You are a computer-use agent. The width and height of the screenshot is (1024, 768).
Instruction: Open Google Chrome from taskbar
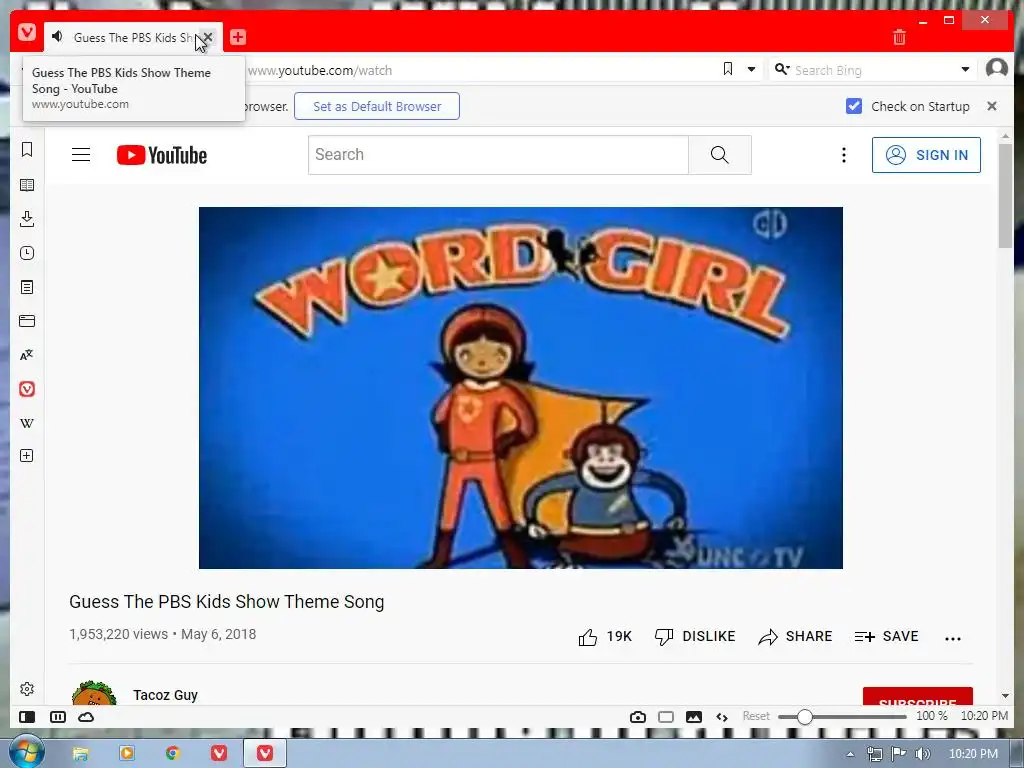(x=172, y=754)
